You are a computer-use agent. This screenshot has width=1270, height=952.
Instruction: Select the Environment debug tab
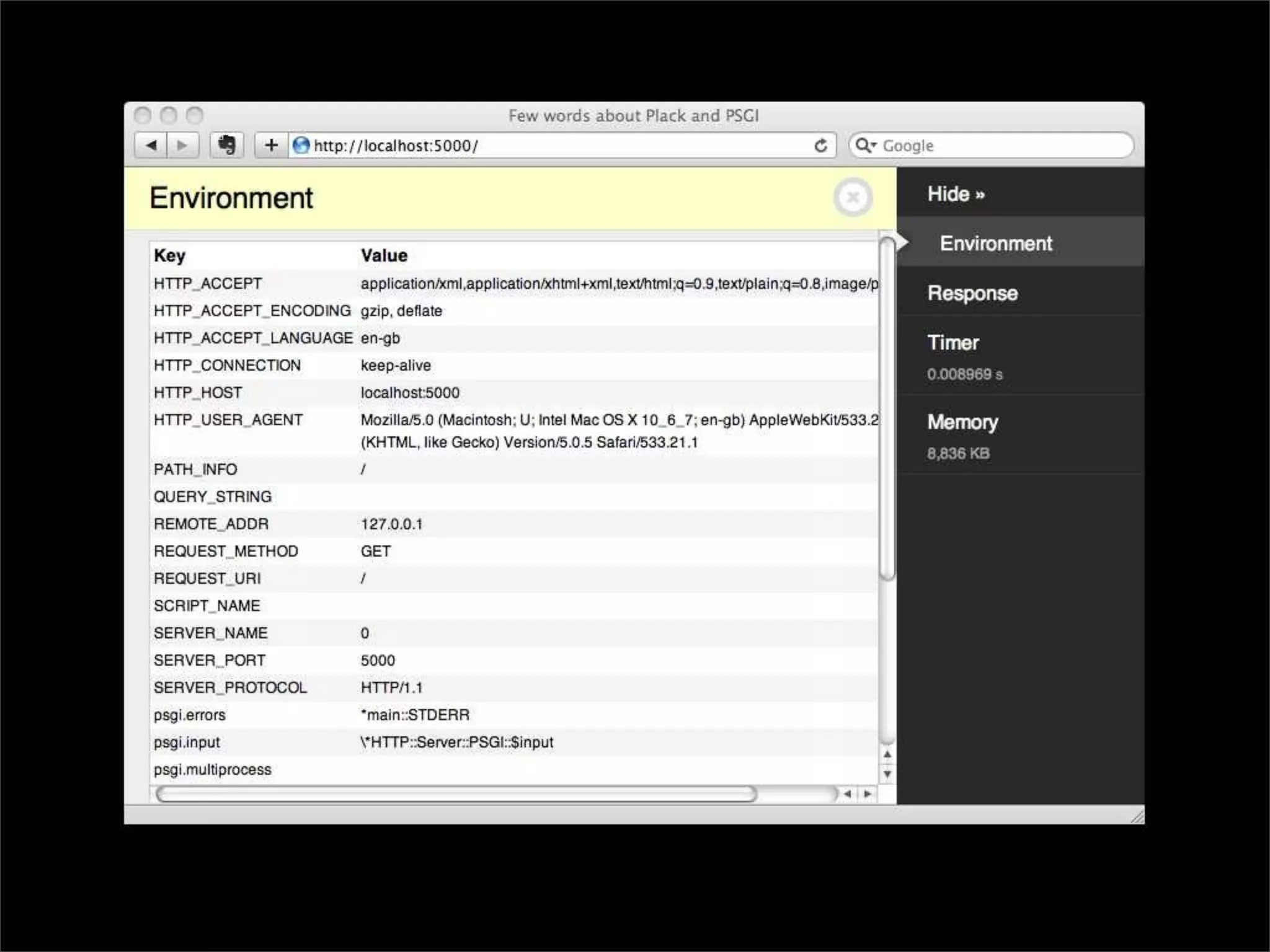(995, 244)
